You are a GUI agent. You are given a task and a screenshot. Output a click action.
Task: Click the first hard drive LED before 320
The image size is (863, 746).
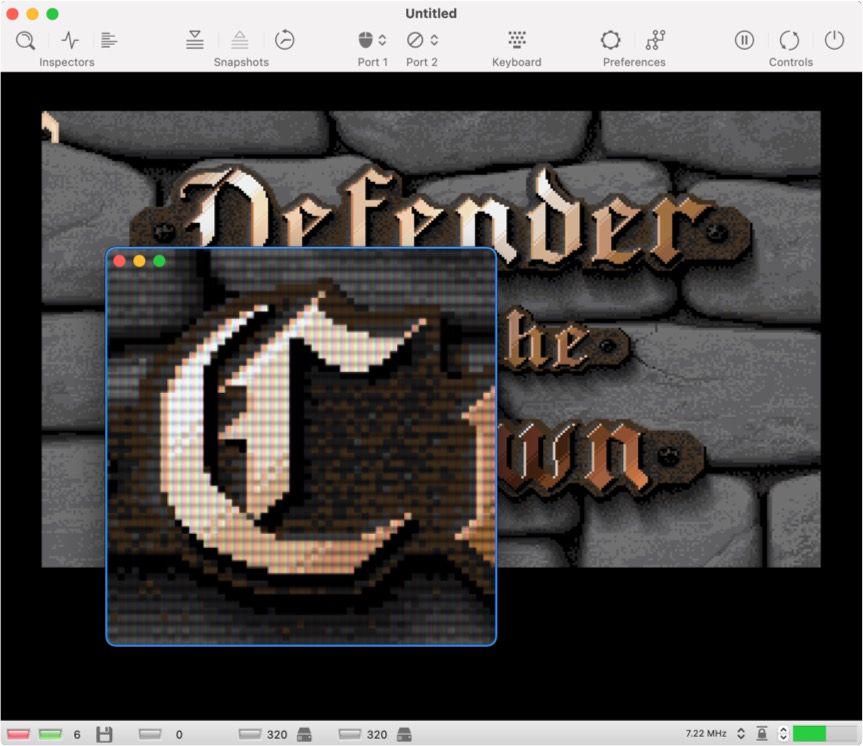[x=249, y=734]
